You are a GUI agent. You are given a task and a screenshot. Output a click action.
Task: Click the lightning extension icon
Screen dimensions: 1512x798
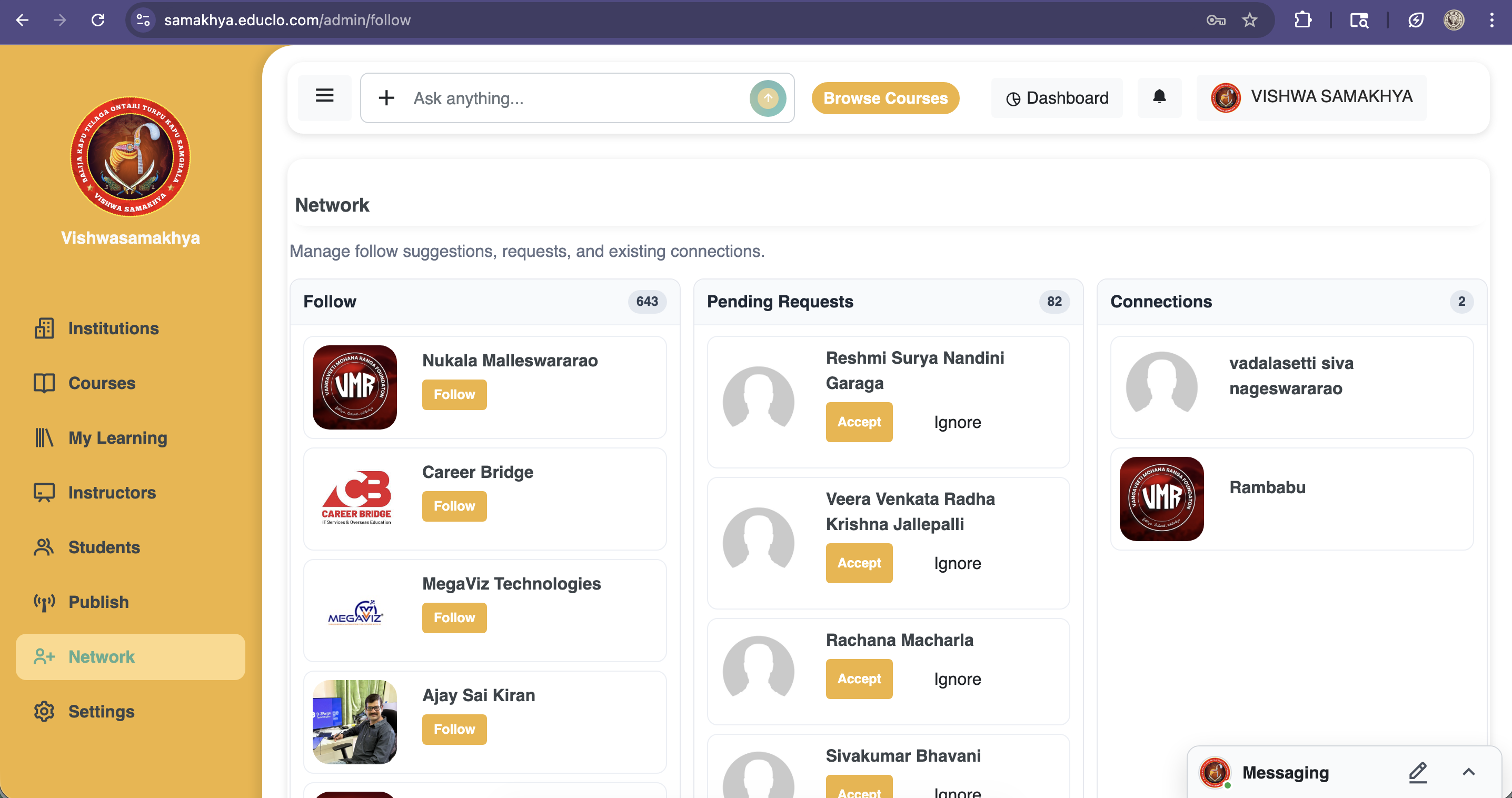pos(1416,20)
